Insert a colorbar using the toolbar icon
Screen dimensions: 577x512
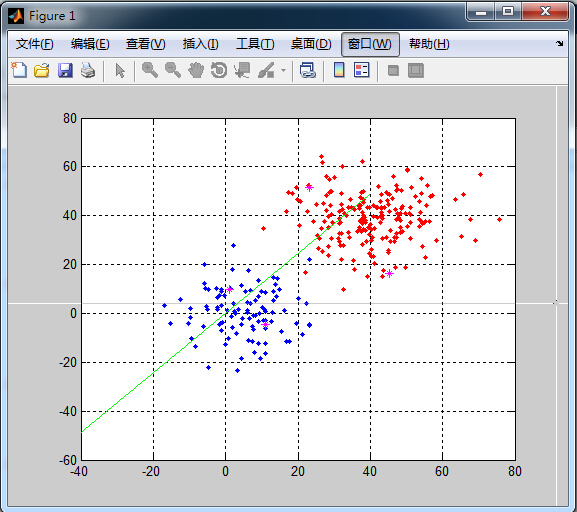[x=339, y=70]
